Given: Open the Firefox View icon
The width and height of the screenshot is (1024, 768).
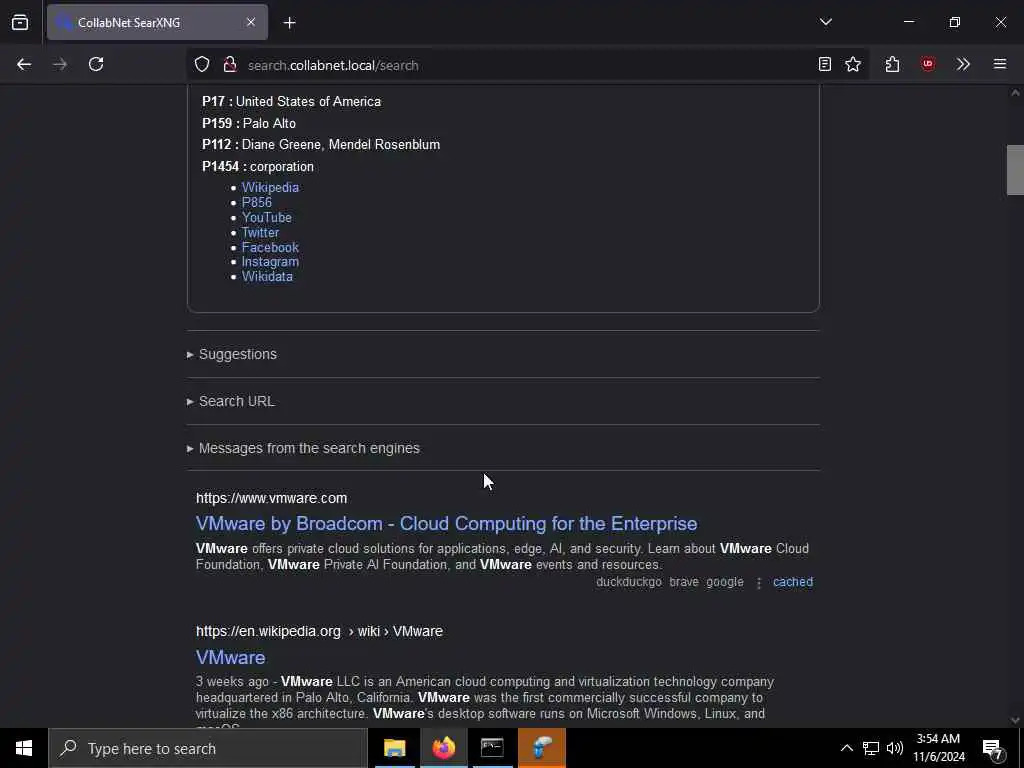Looking at the screenshot, I should (x=20, y=22).
